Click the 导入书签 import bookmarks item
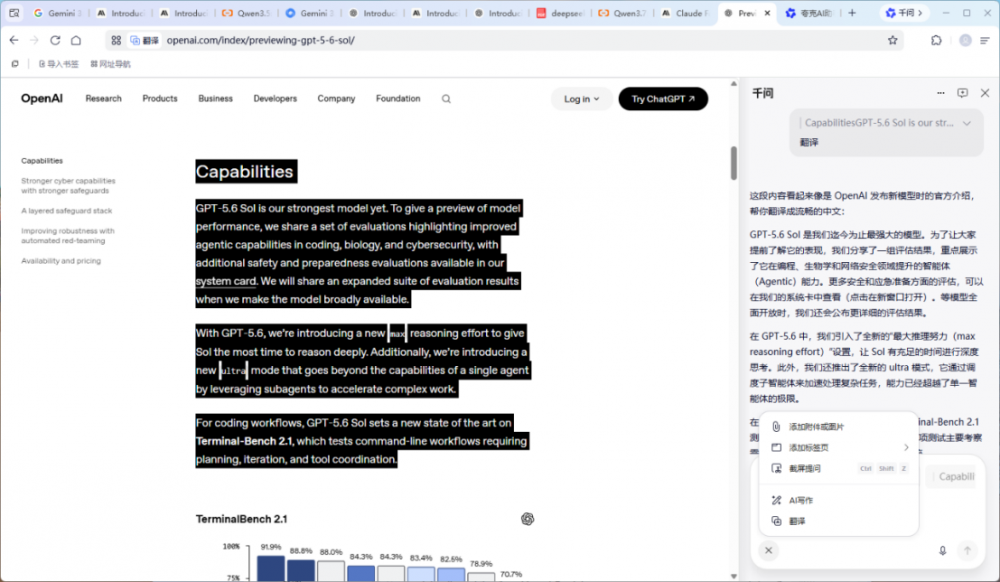 click(59, 64)
